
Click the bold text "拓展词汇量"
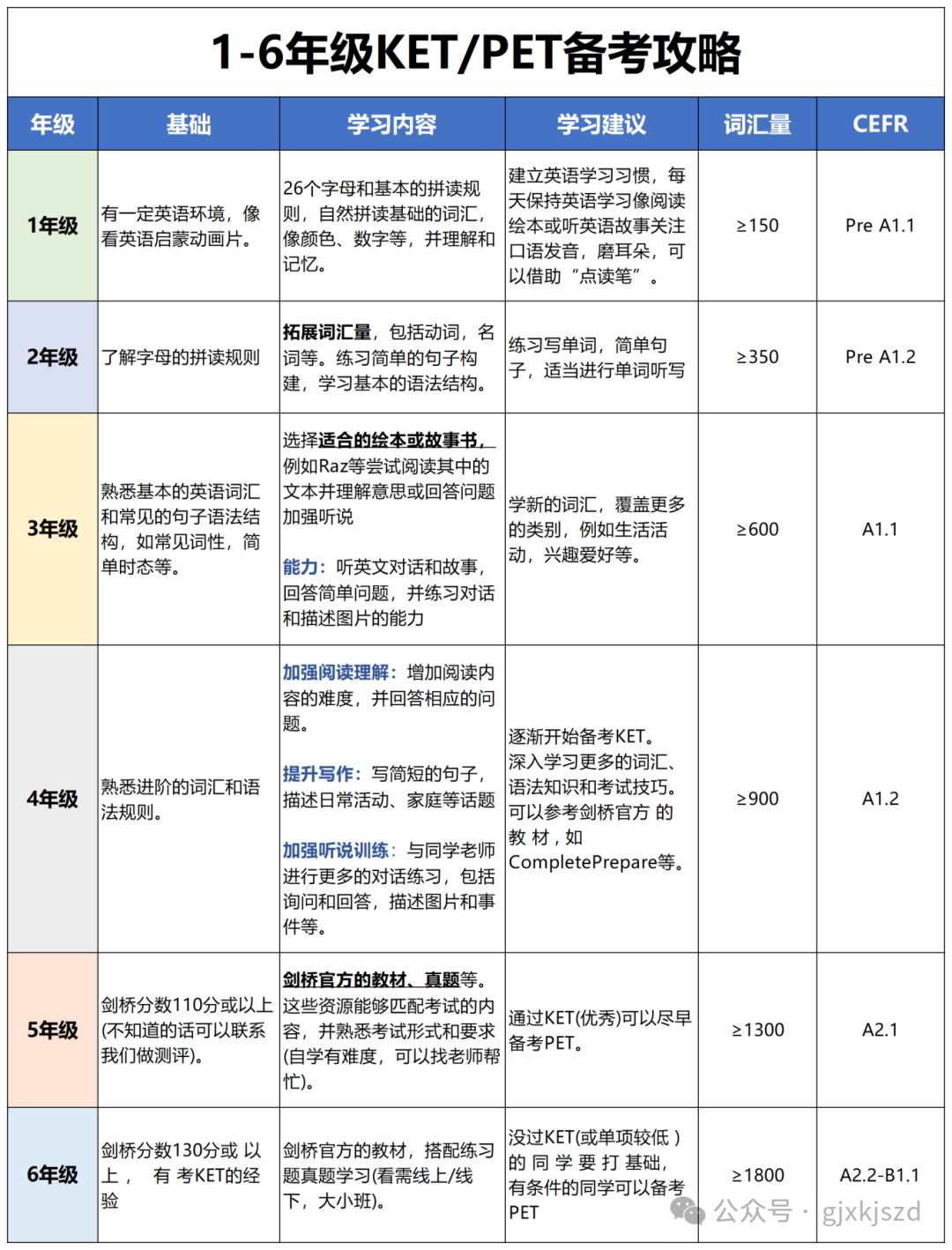327,332
